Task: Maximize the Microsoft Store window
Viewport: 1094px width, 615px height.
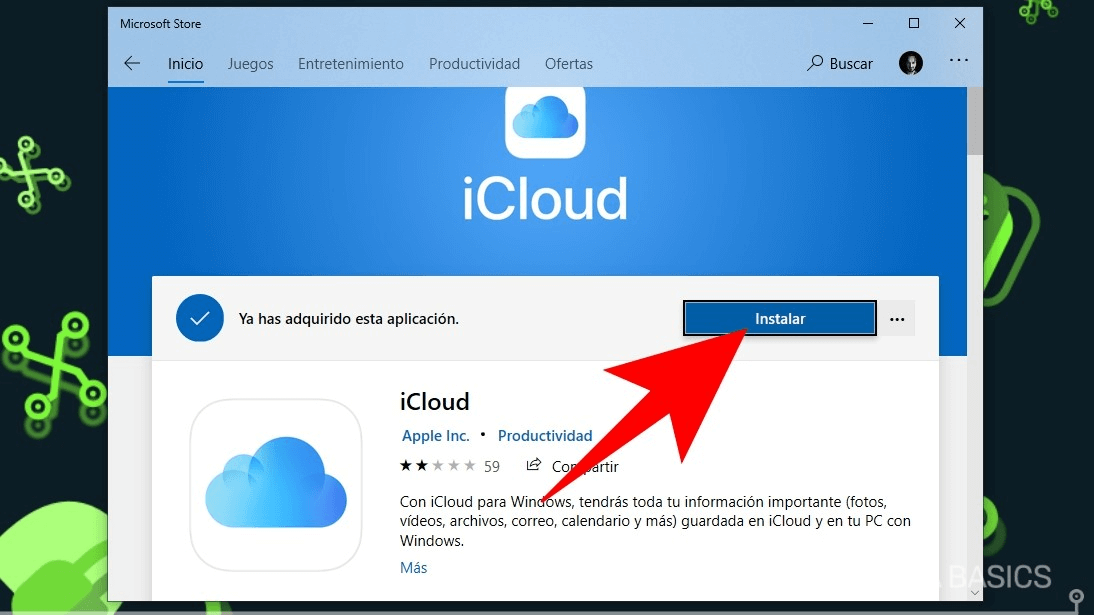Action: (x=914, y=23)
